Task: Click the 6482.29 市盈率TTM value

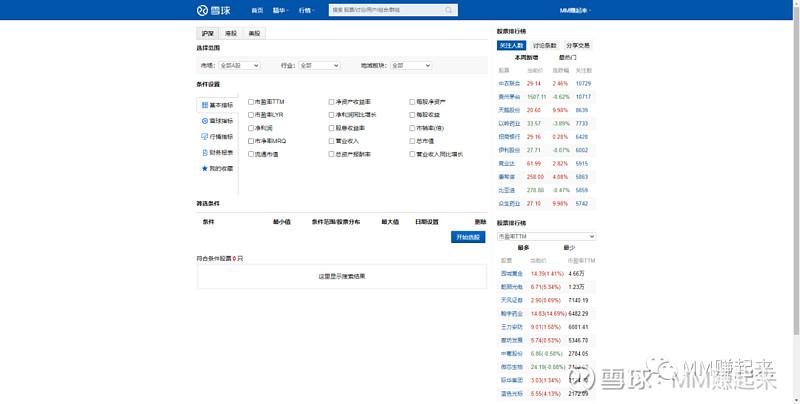Action: [579, 314]
